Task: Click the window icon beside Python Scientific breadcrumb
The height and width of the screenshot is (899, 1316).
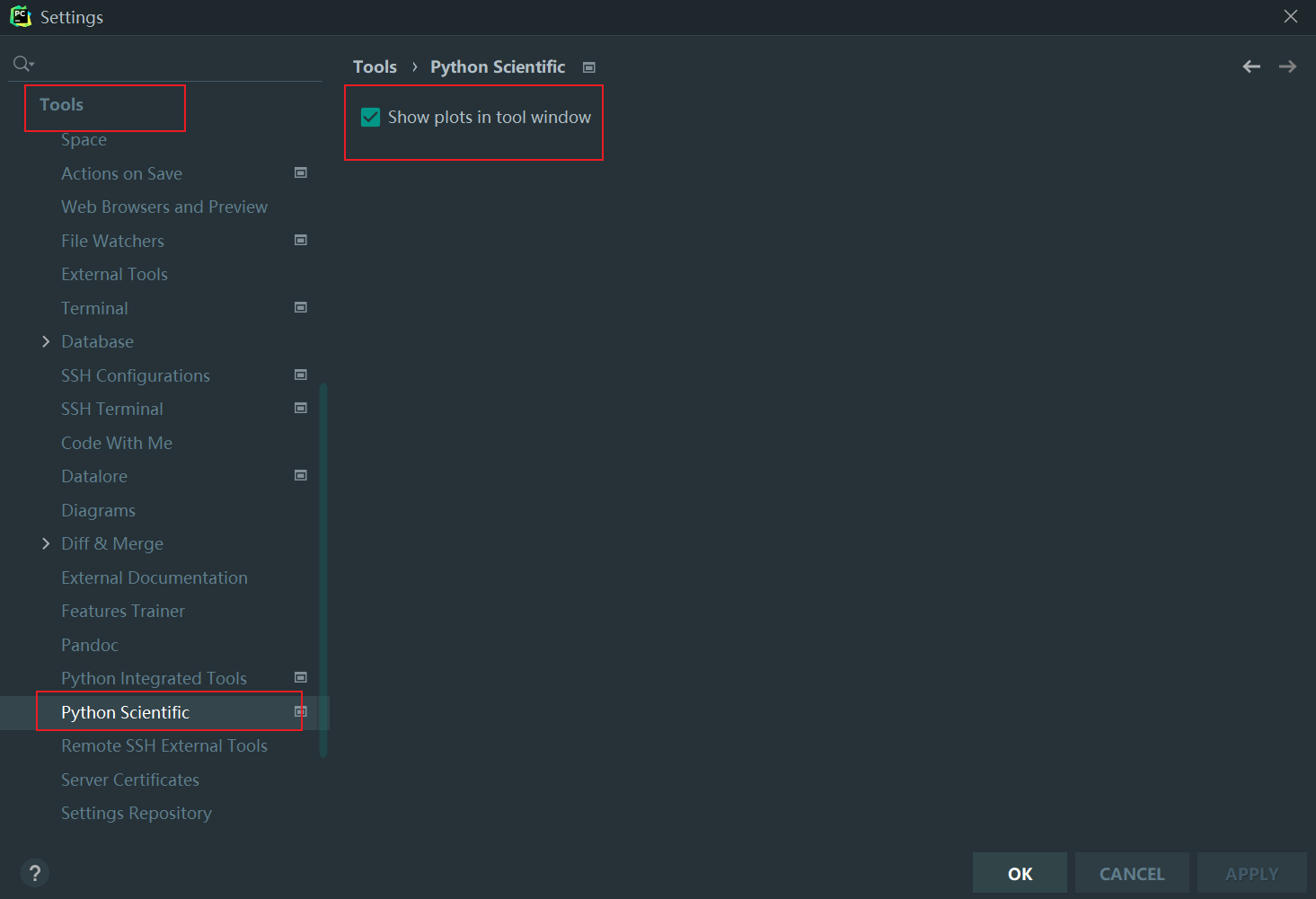Action: click(589, 66)
